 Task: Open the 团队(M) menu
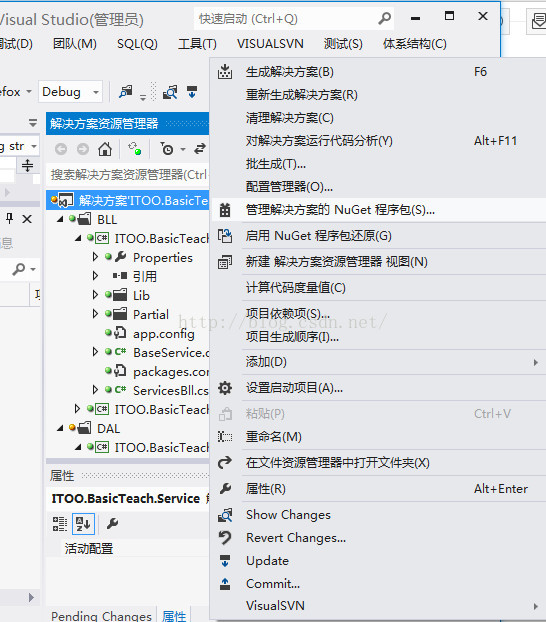(x=75, y=44)
